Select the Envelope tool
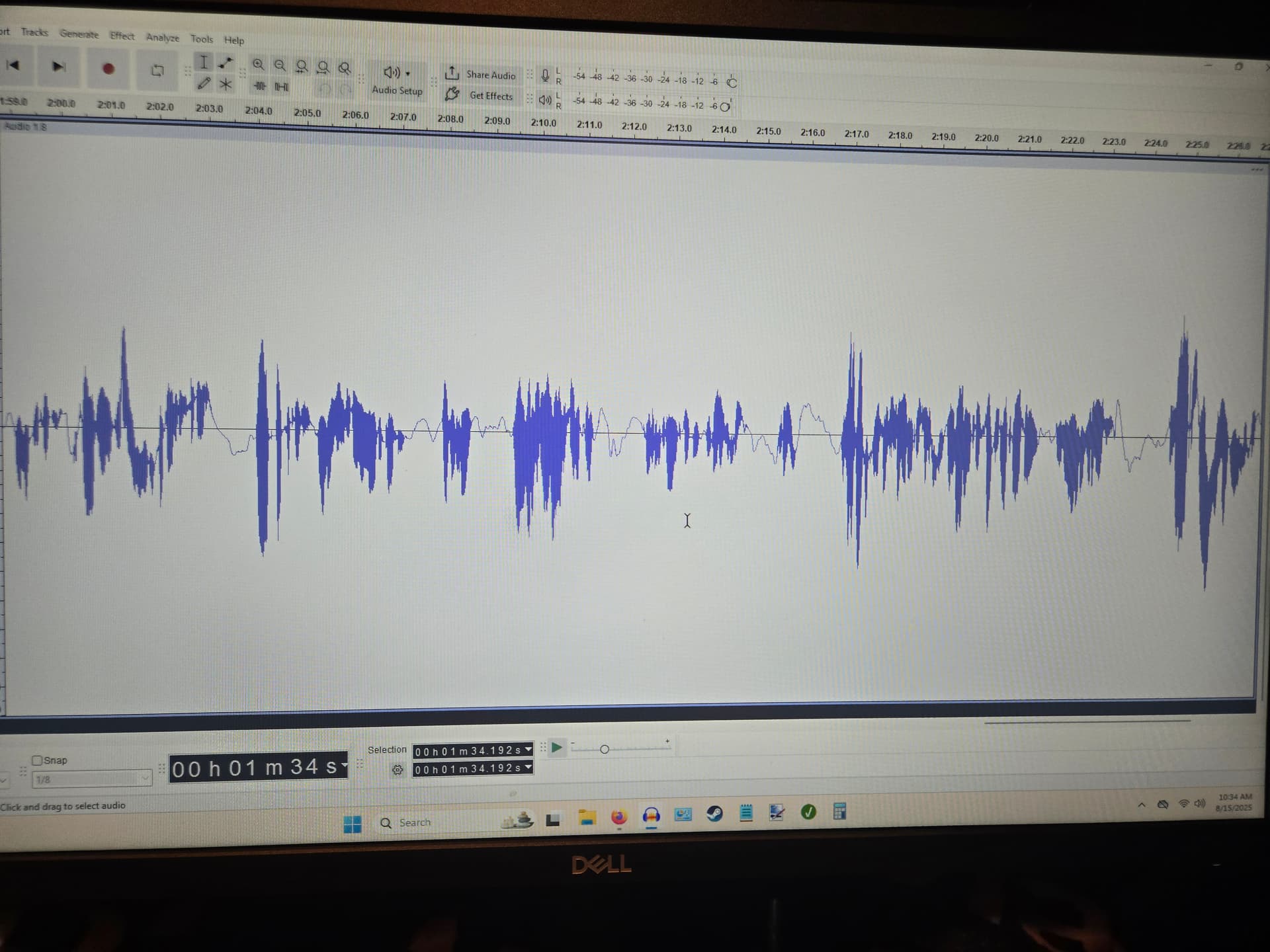This screenshot has height=952, width=1270. tap(226, 63)
